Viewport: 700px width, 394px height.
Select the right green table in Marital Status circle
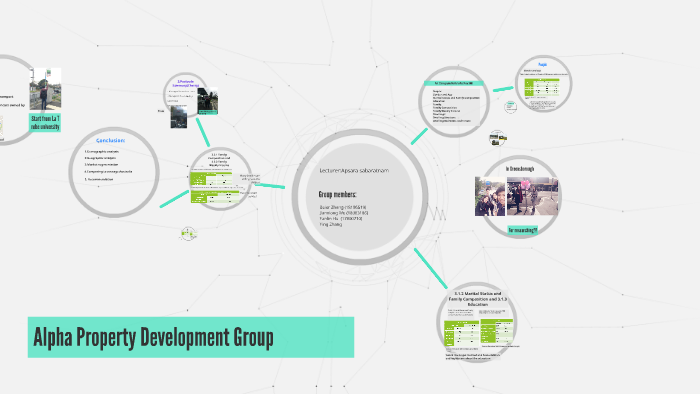click(x=496, y=331)
